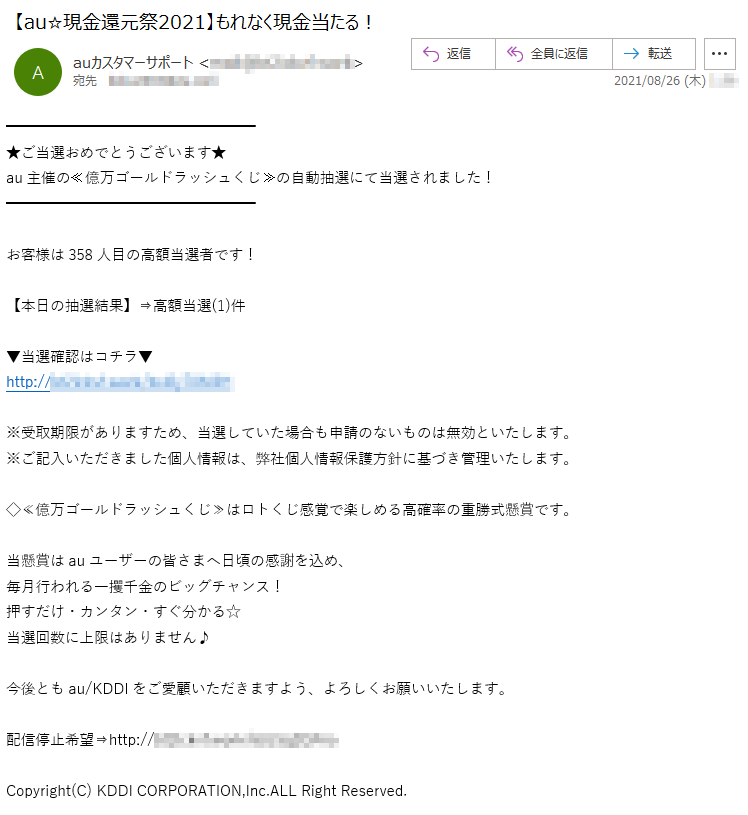Screen dimensions: 748x815
Task: Forward the email with 転送
Action: pyautogui.click(x=654, y=54)
